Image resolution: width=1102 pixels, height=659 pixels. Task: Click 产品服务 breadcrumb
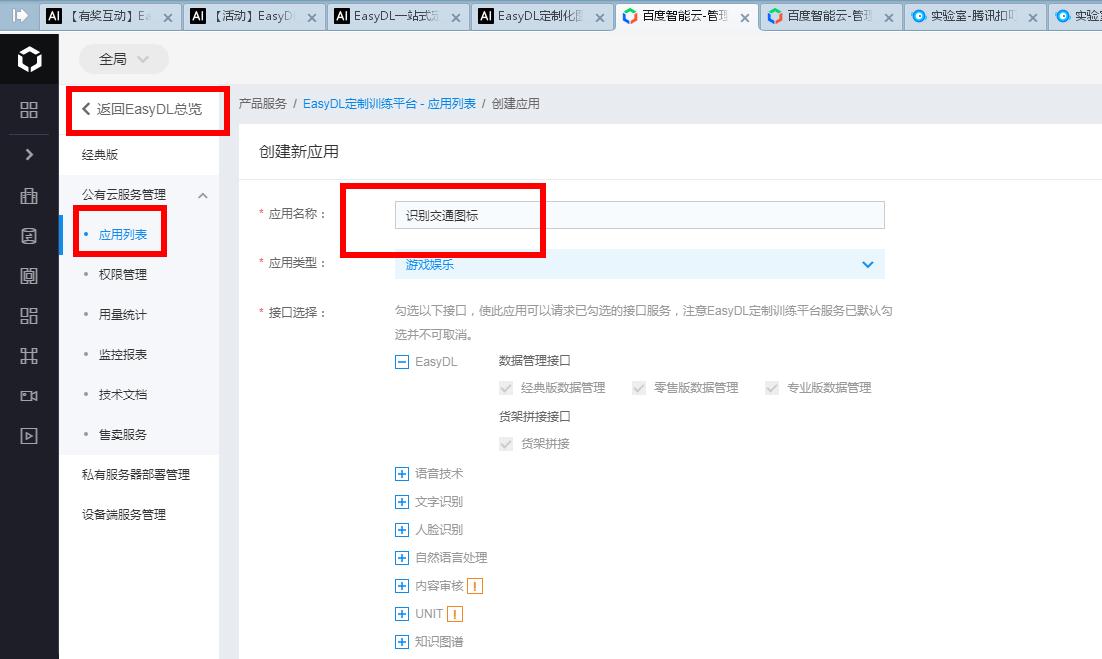(262, 104)
